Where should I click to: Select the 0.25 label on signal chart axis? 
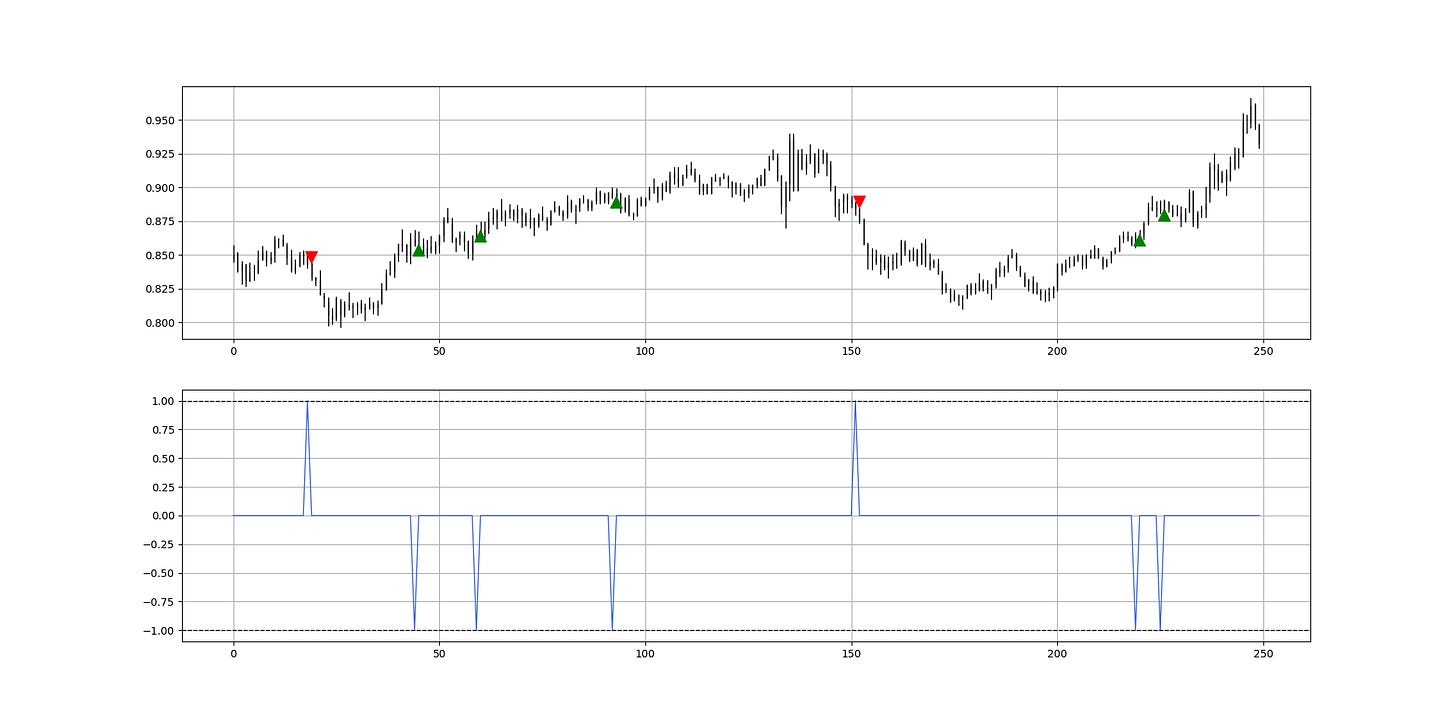point(162,487)
